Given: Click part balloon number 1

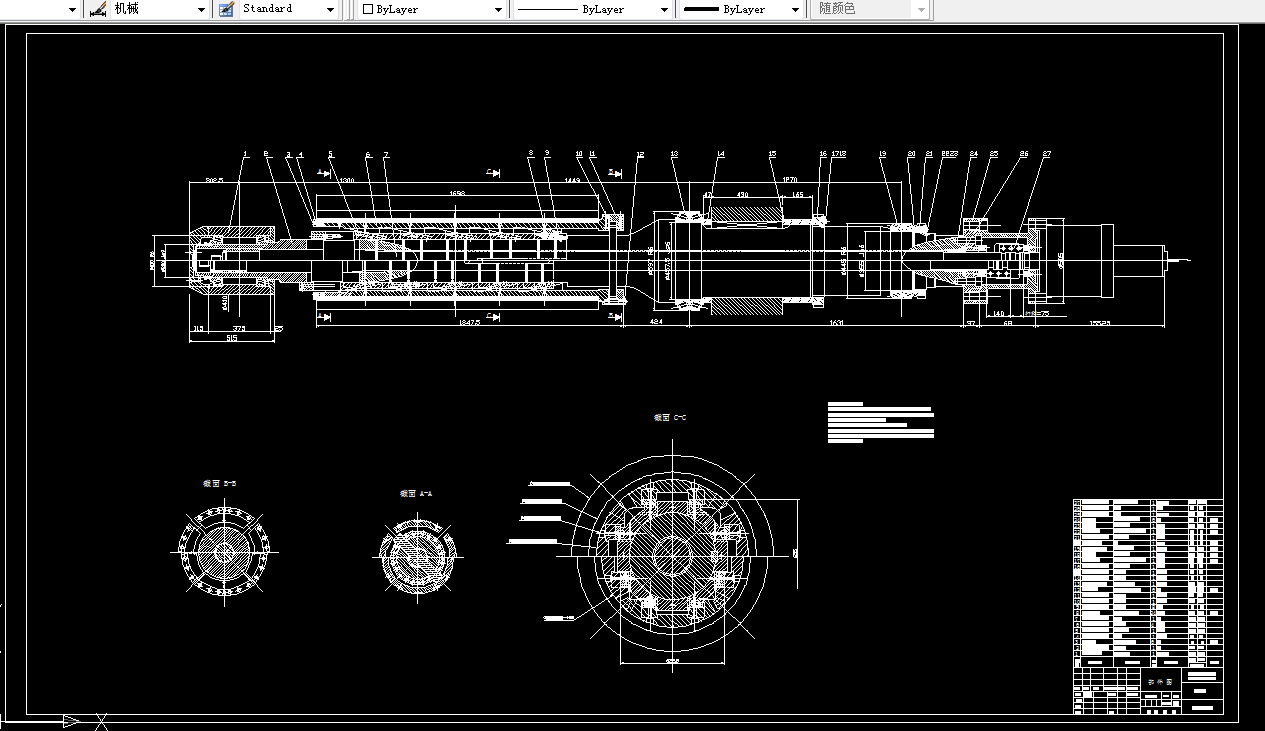Looking at the screenshot, I should coord(245,154).
